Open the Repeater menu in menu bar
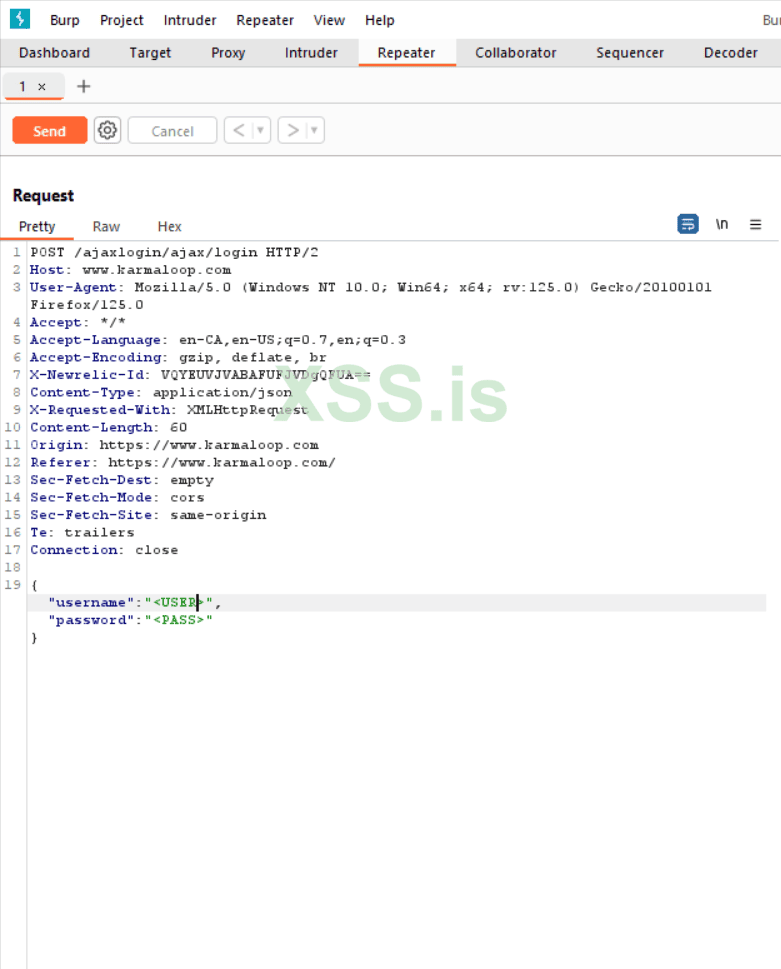The width and height of the screenshot is (781, 969). click(265, 20)
